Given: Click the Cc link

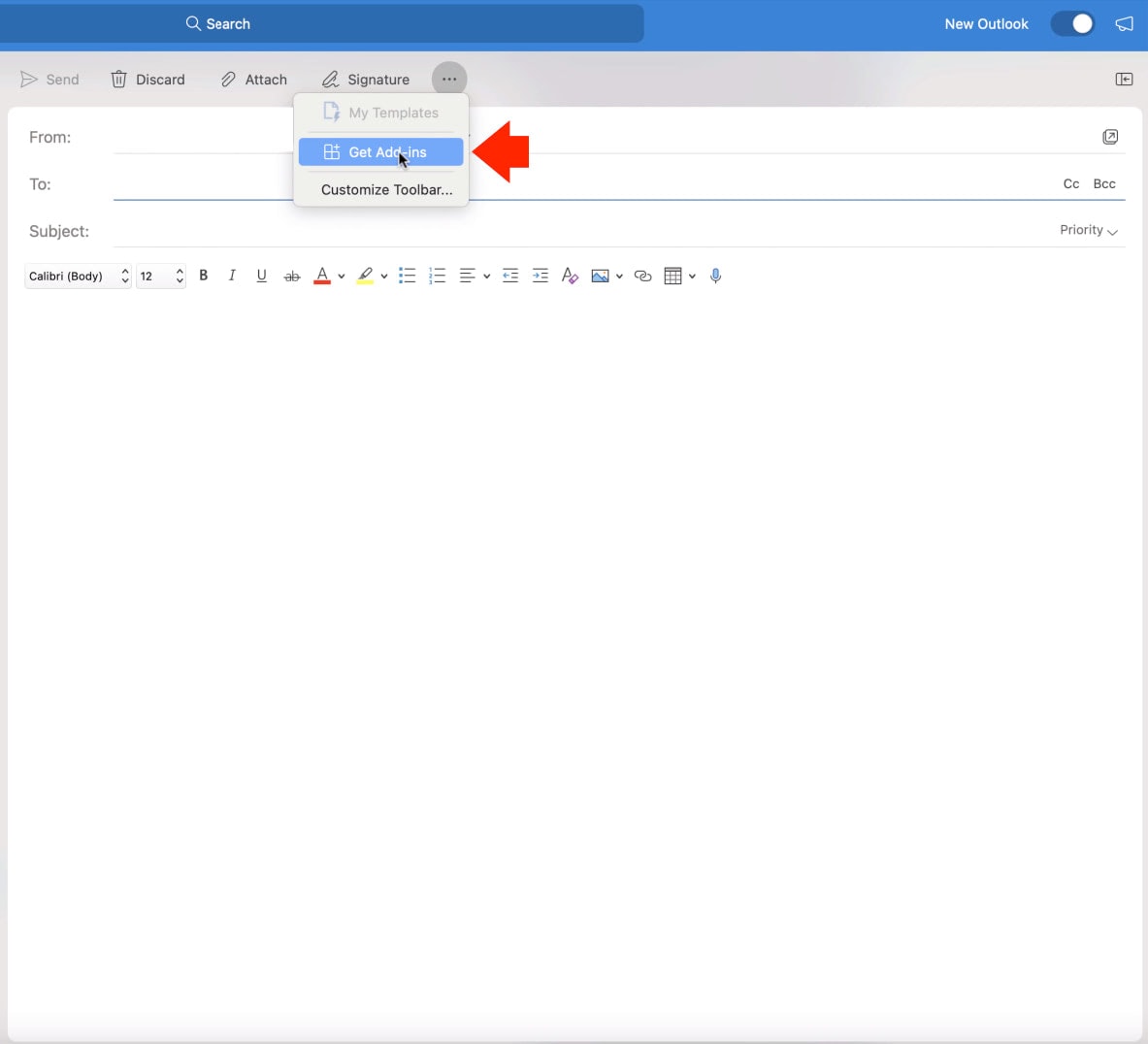Looking at the screenshot, I should click(1071, 183).
